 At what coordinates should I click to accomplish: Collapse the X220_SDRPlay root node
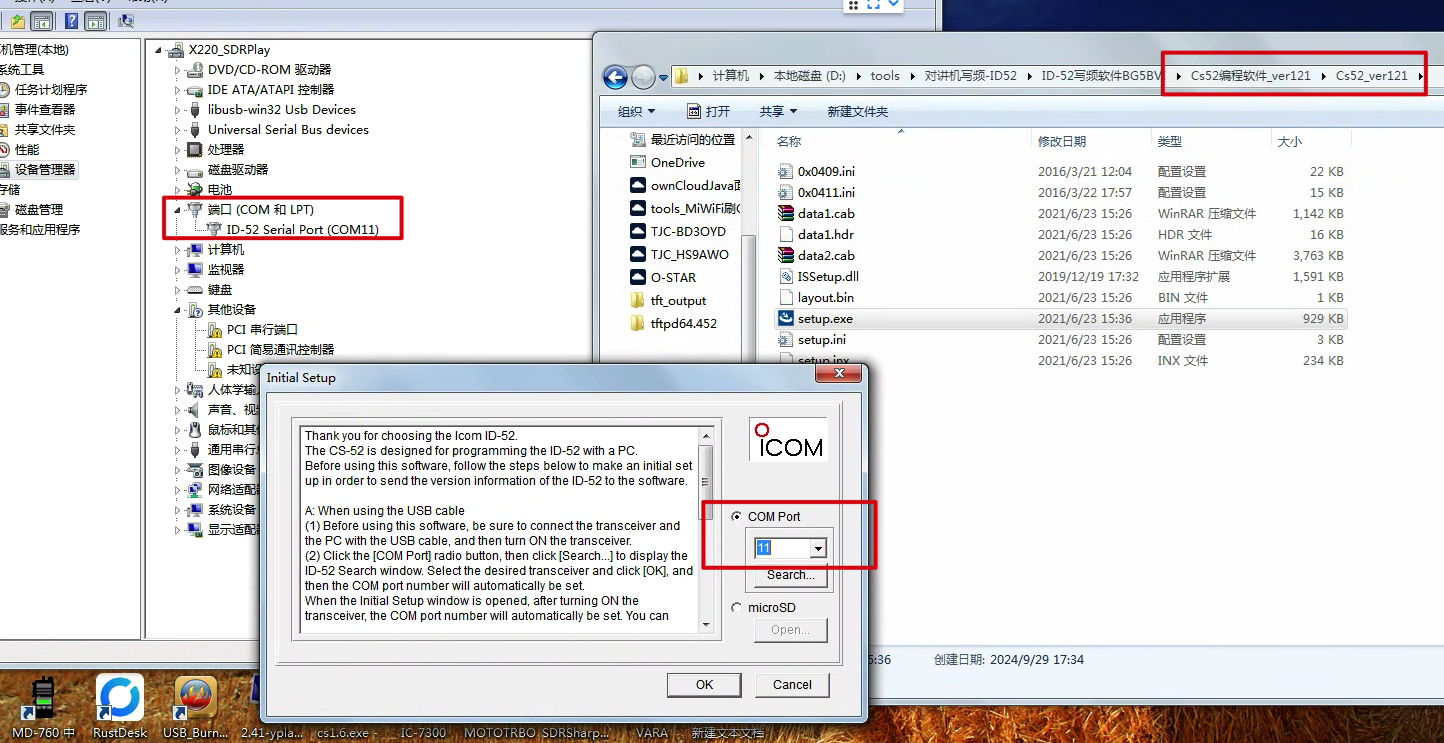[x=159, y=50]
